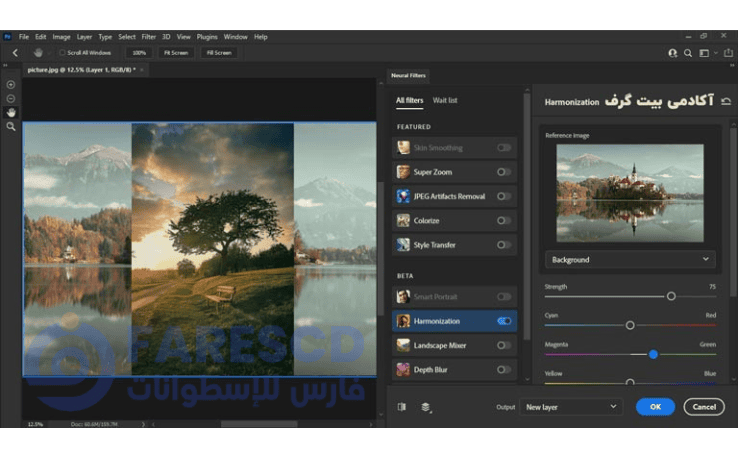Click the Harmonization filter thumbnail icon

coord(403,321)
